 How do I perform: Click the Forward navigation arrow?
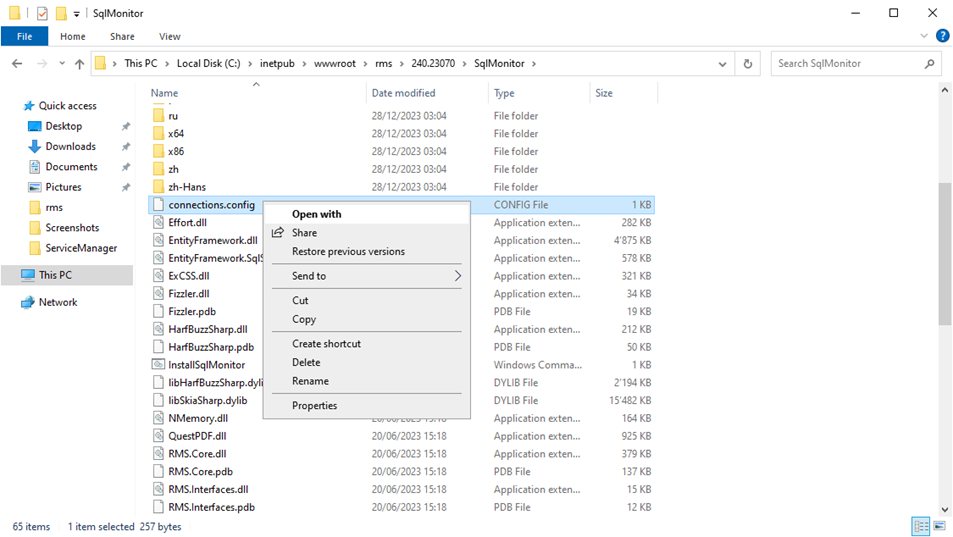point(42,64)
